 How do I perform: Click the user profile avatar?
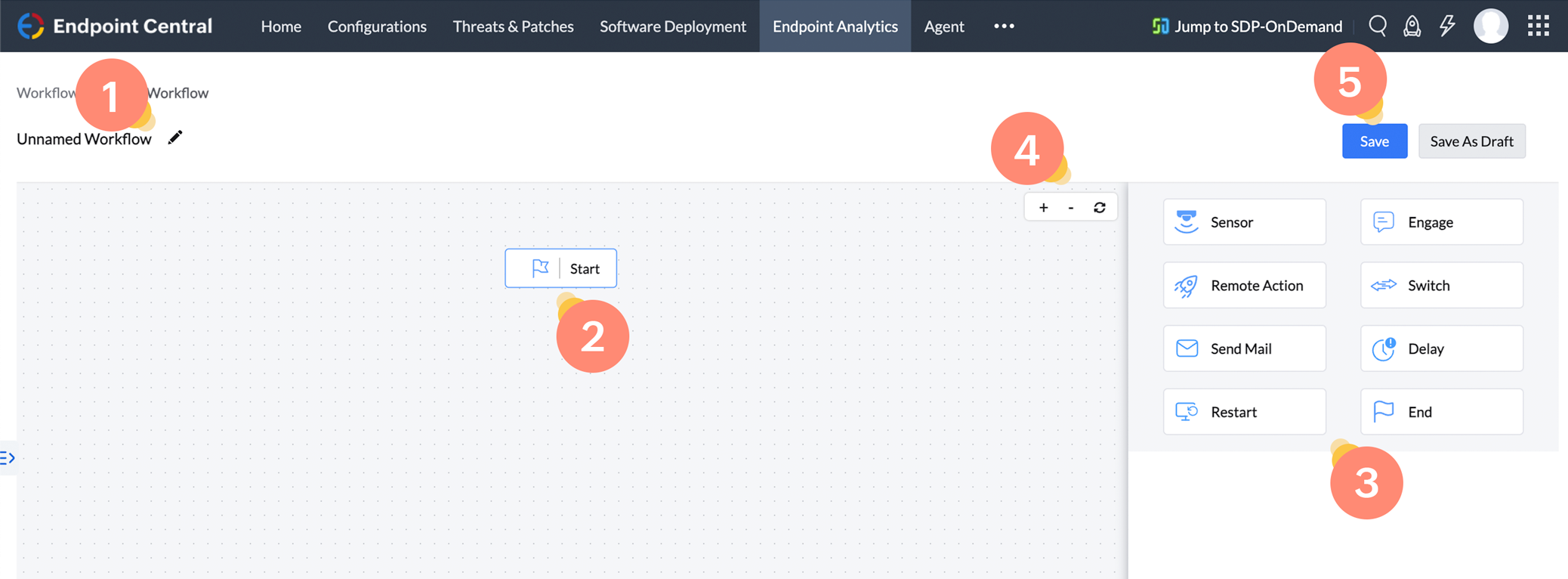[x=1490, y=26]
